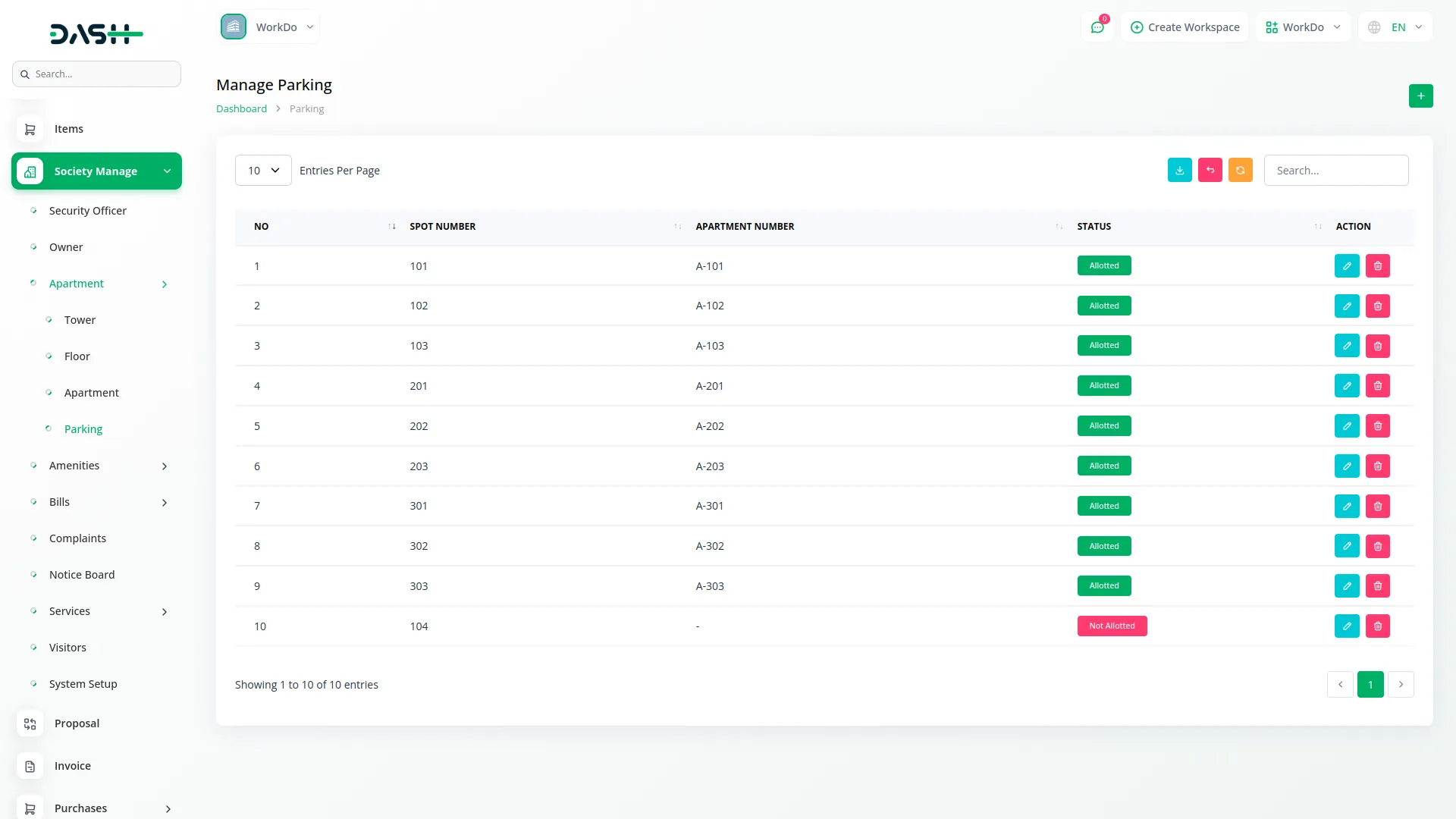The height and width of the screenshot is (819, 1456).
Task: Open Visitors from the sidebar
Action: point(67,648)
